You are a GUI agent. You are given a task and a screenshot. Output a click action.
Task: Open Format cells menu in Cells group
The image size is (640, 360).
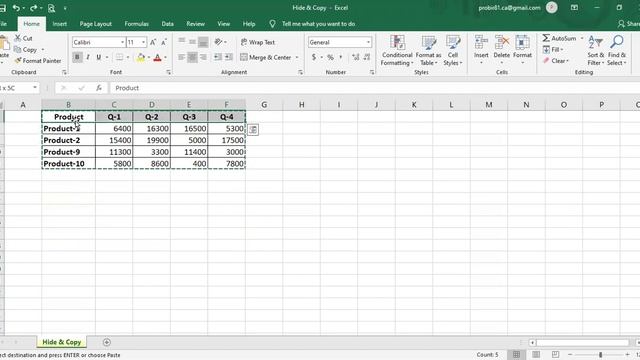pos(522,50)
